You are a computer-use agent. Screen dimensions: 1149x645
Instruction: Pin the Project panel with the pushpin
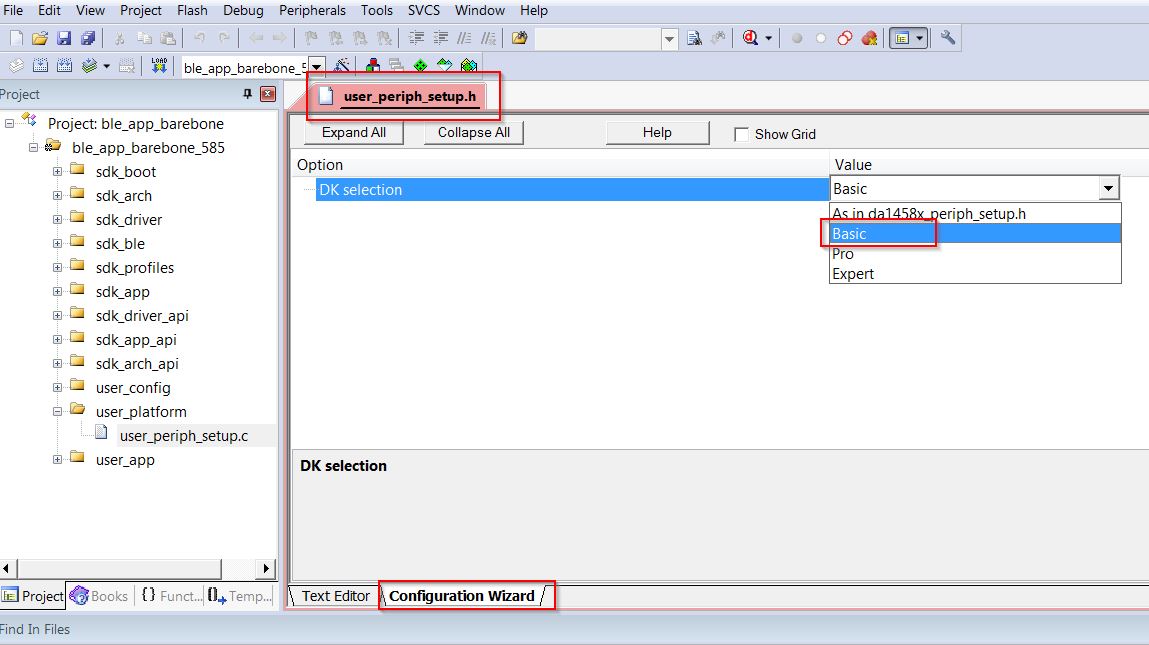(248, 94)
